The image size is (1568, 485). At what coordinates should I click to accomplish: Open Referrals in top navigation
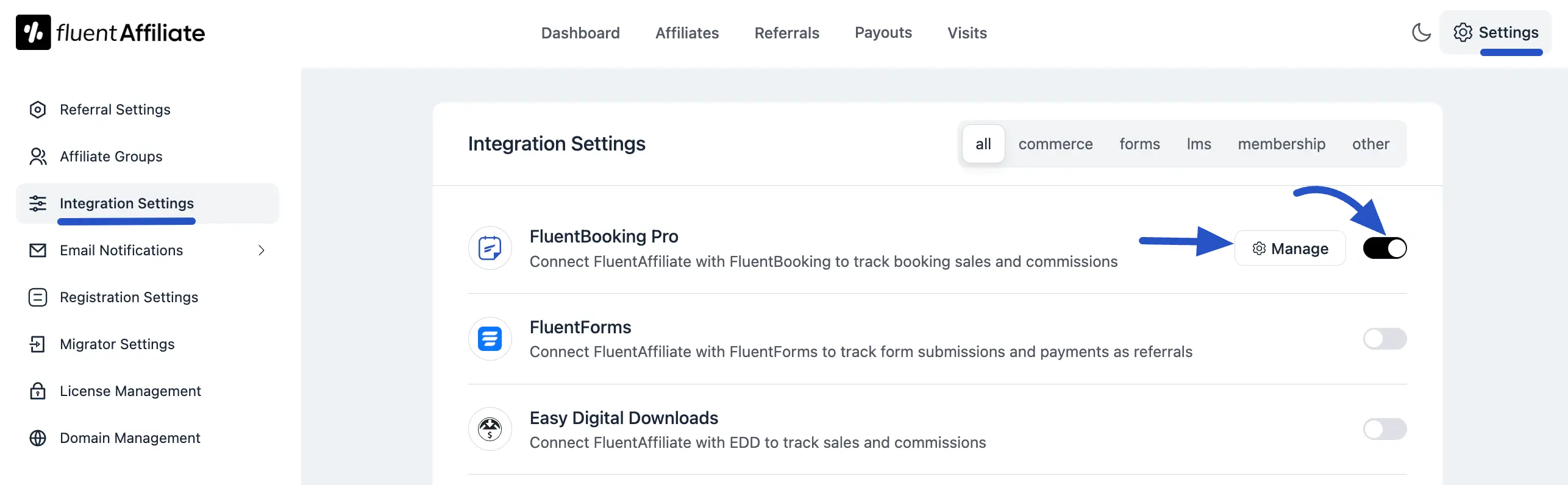click(x=787, y=33)
